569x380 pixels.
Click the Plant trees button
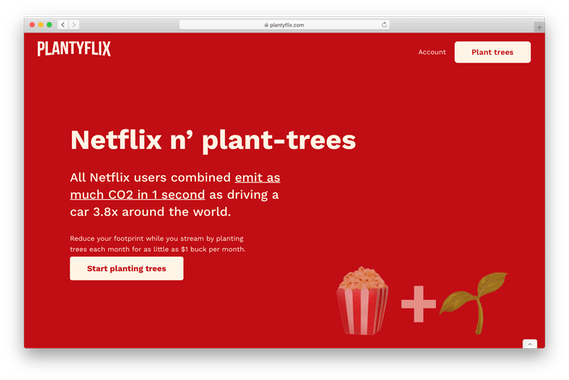pos(492,52)
